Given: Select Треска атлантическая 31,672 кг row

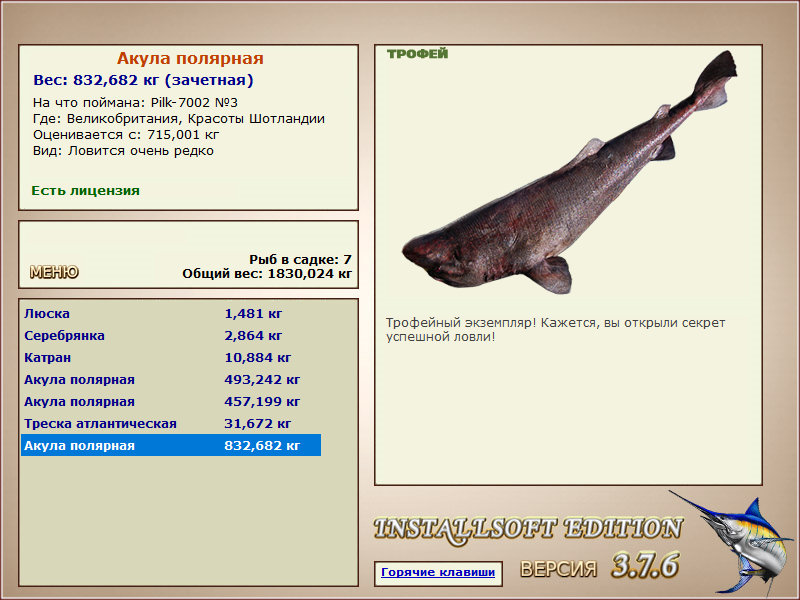Looking at the screenshot, I should [x=171, y=423].
